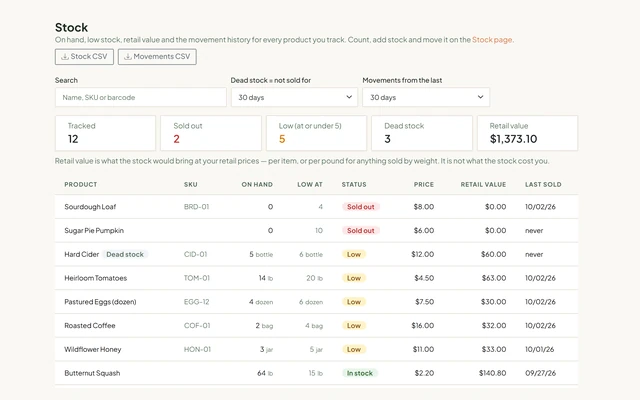Click the LOW AT column header
Screen dimensions: 640x400
point(310,184)
